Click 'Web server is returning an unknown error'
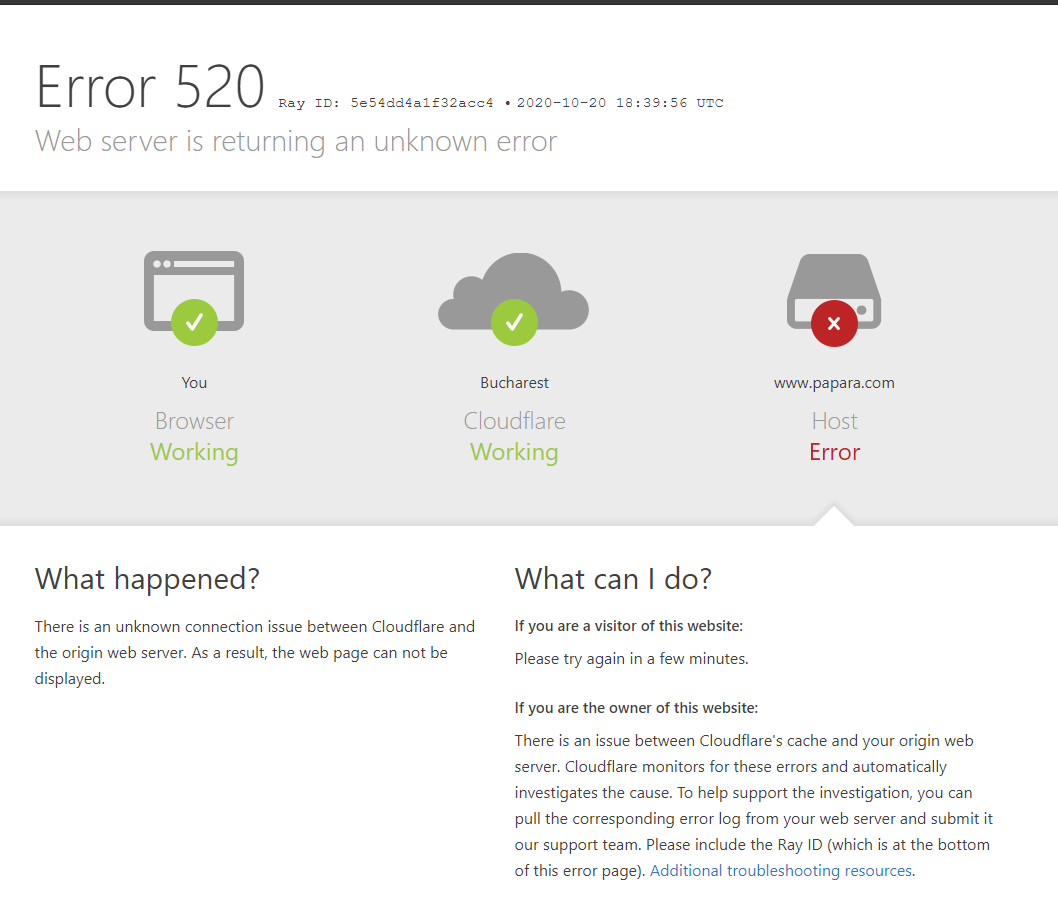 coord(296,142)
